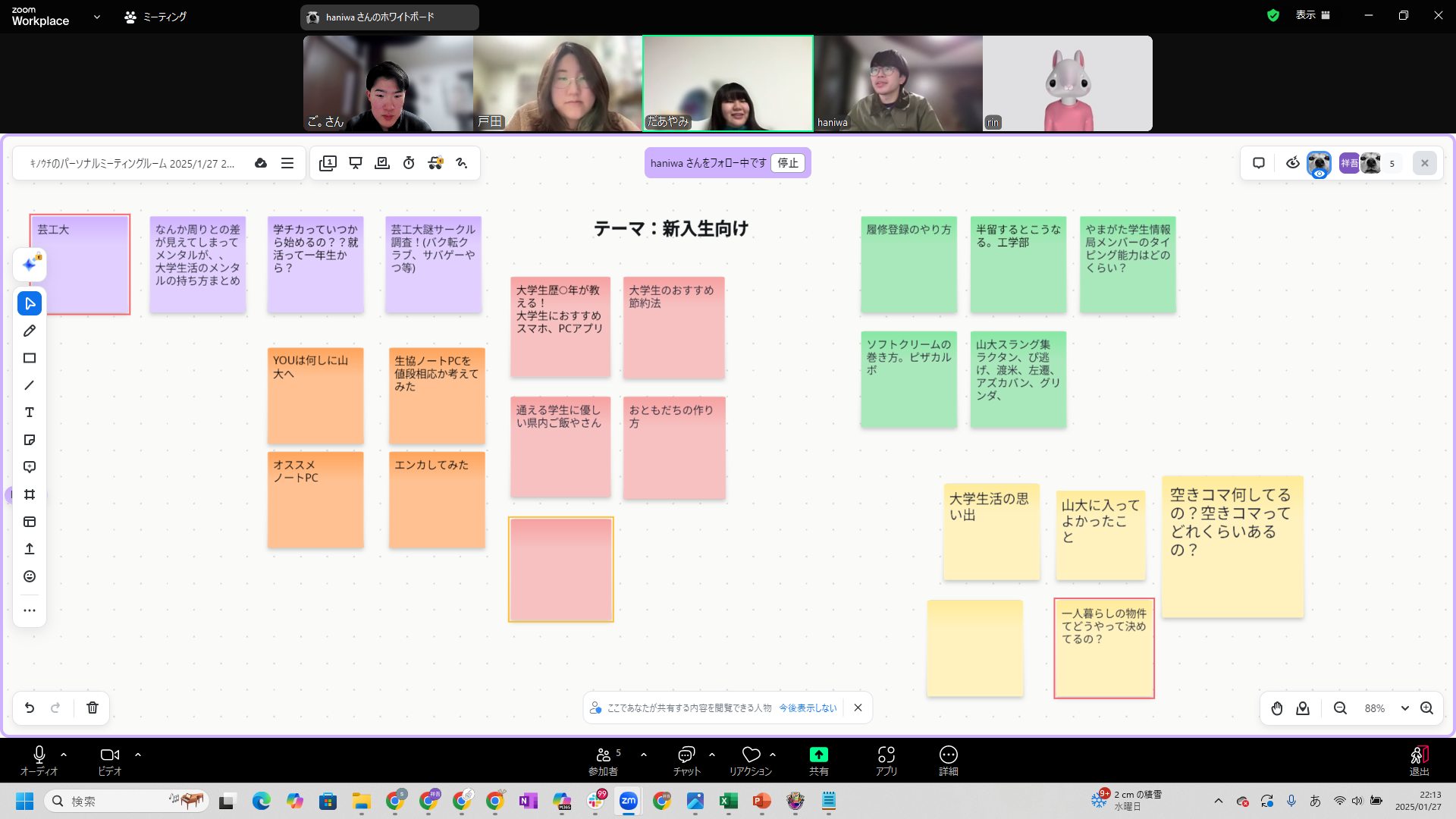Expand the Zoom Workplace dropdown arrow
The width and height of the screenshot is (1456, 819).
tap(97, 17)
